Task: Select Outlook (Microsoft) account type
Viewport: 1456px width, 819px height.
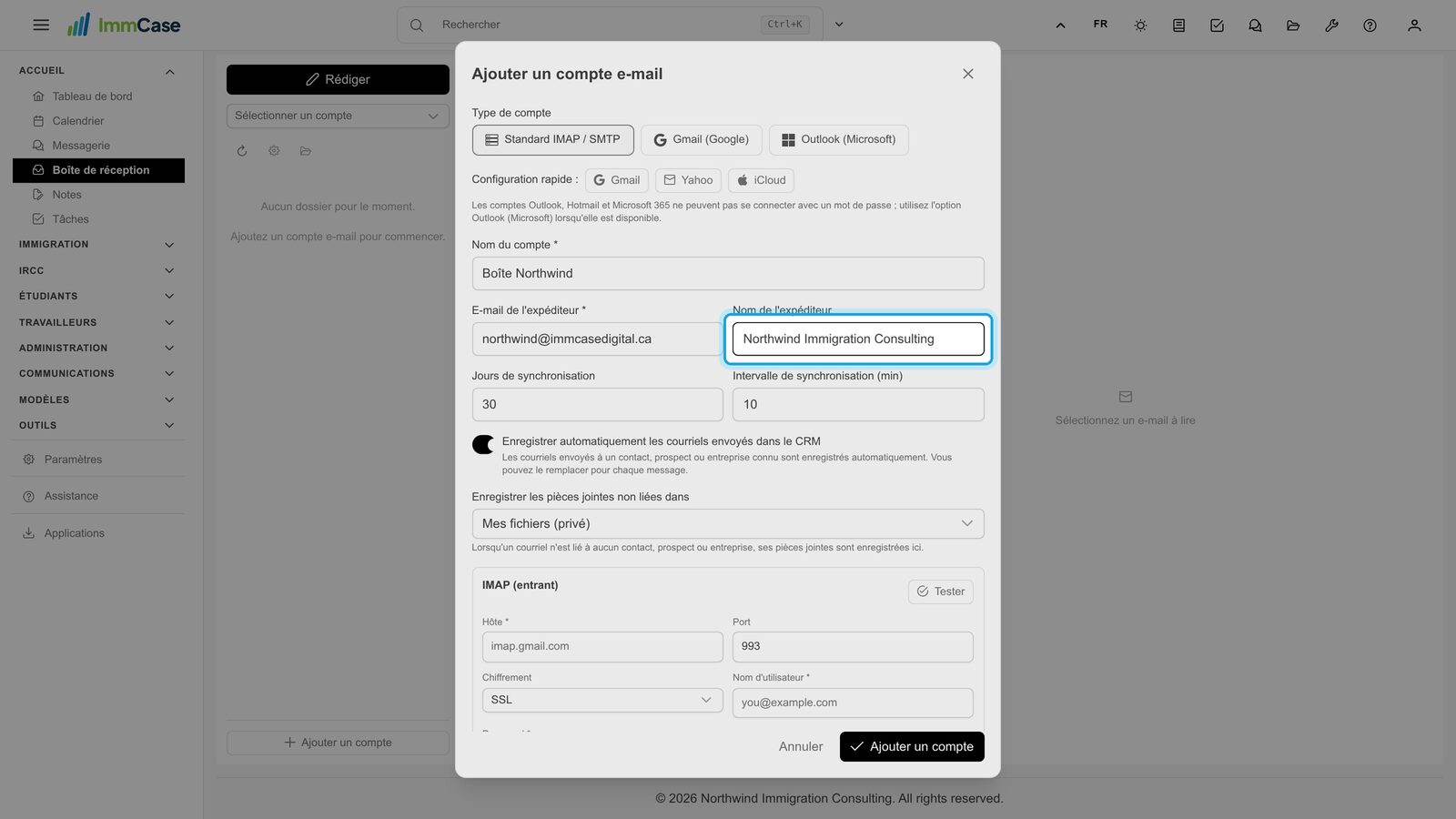Action: (839, 140)
